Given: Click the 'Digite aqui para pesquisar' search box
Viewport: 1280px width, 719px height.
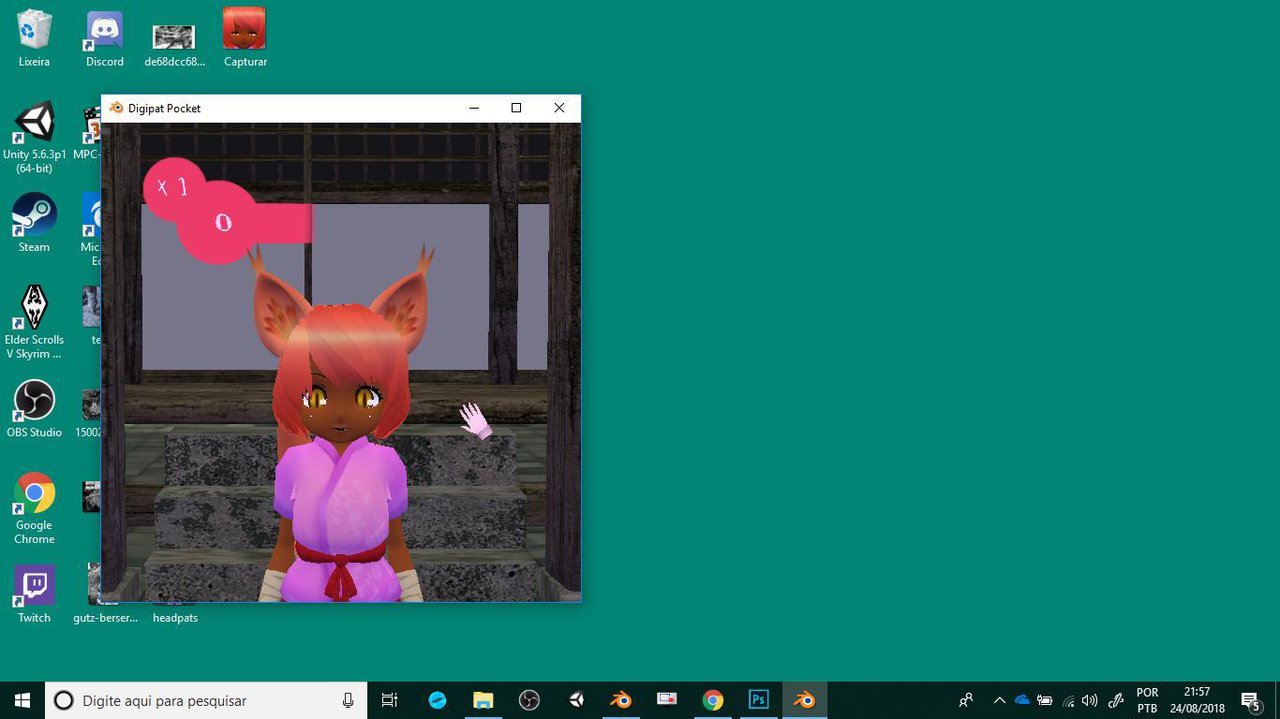Looking at the screenshot, I should 207,700.
